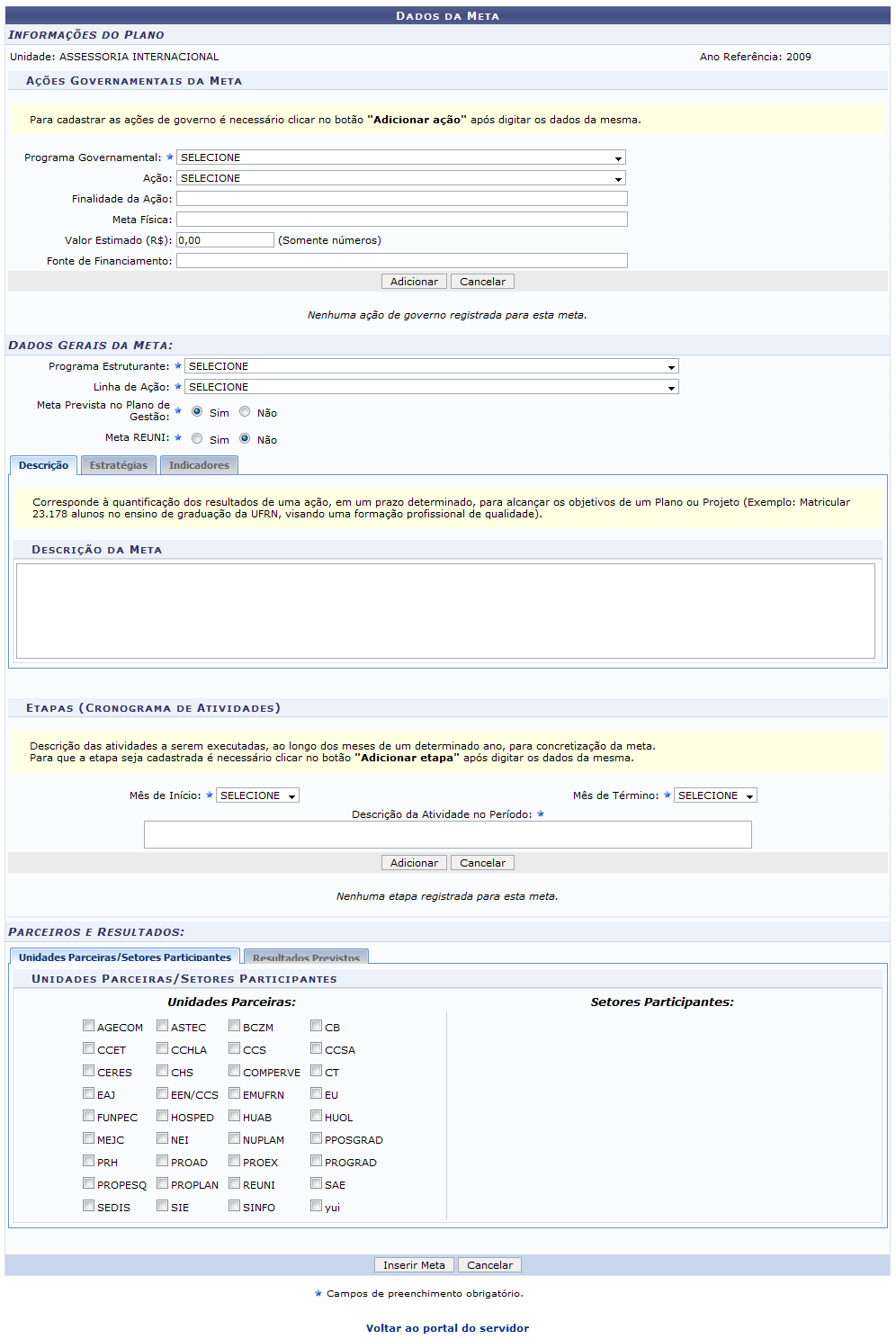Check the CCS checkbox
Viewport: 896px width, 1339px height.
(234, 1047)
